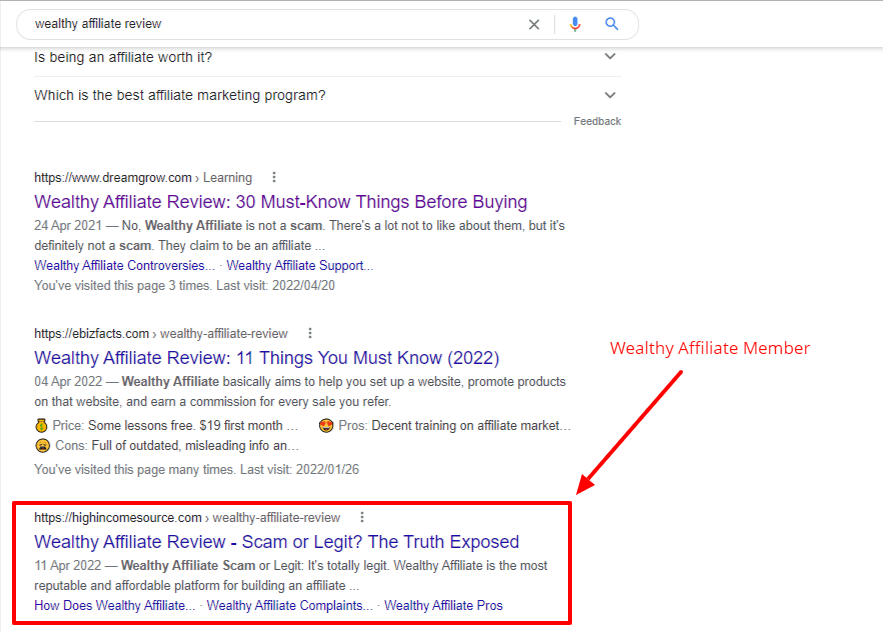Submit search using the magnifying glass icon
The image size is (883, 632).
pyautogui.click(x=612, y=24)
